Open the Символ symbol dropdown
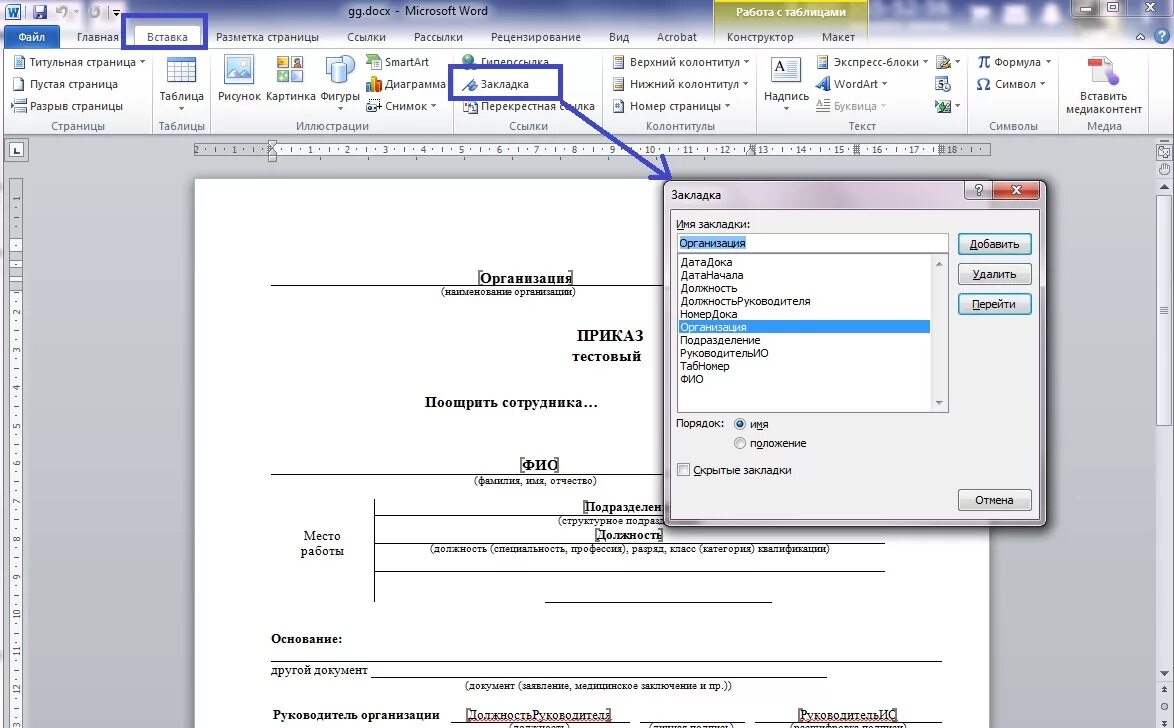This screenshot has width=1174, height=728. (x=1011, y=84)
